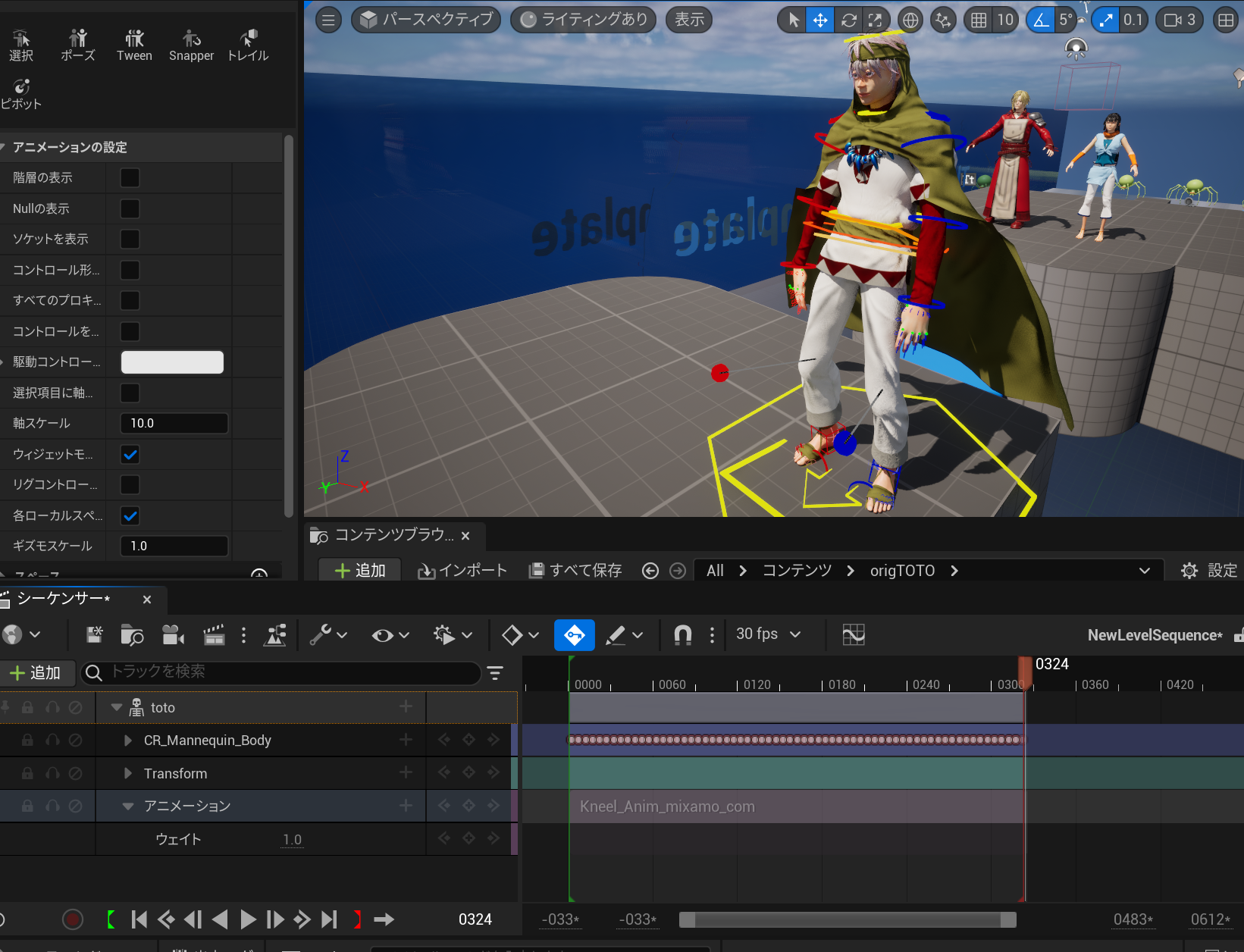1244x952 pixels.
Task: Toggle auto-key button in Sequencer toolbar
Action: click(574, 635)
